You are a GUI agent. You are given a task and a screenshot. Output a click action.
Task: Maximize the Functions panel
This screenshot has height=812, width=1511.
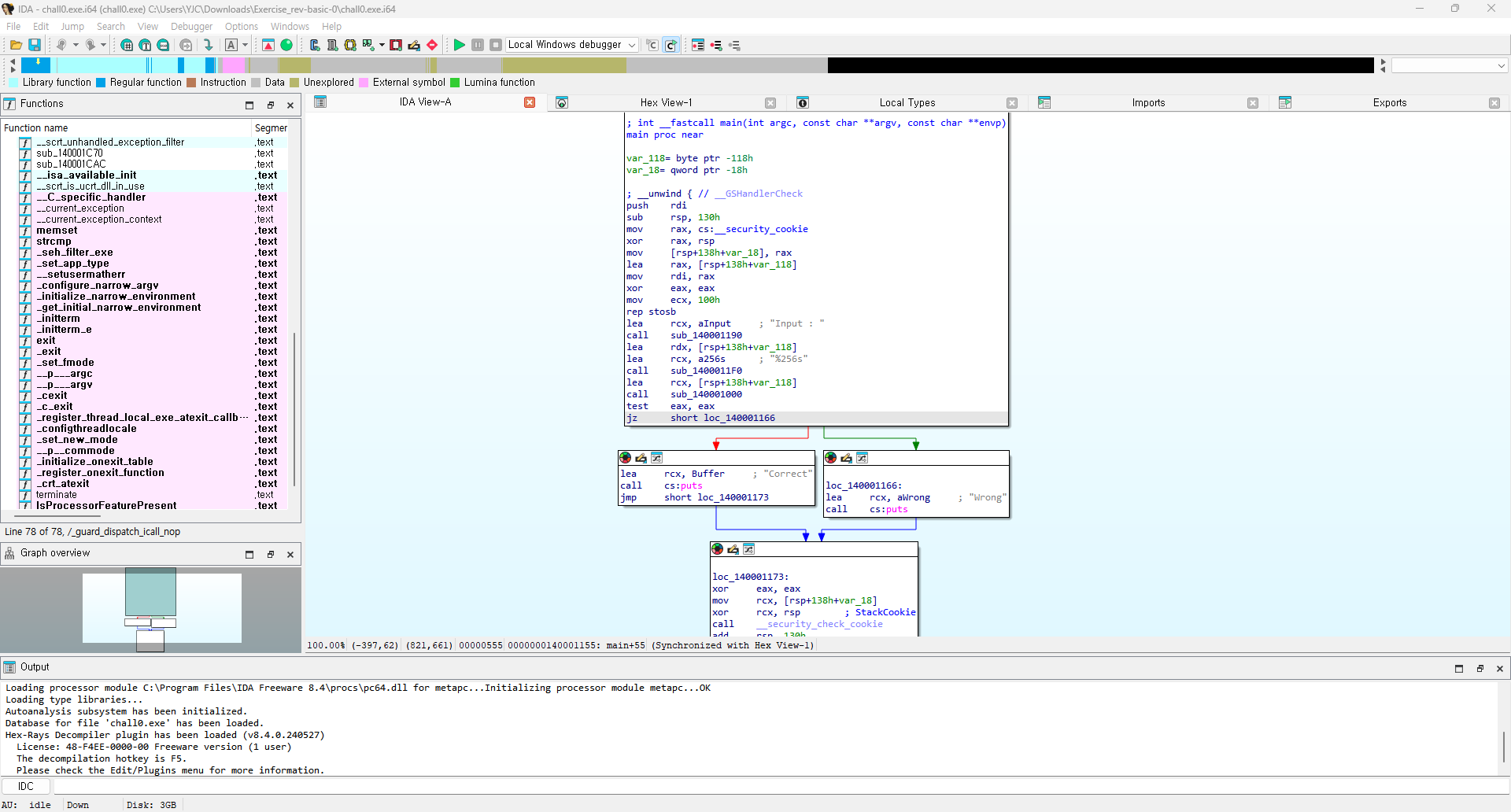249,105
